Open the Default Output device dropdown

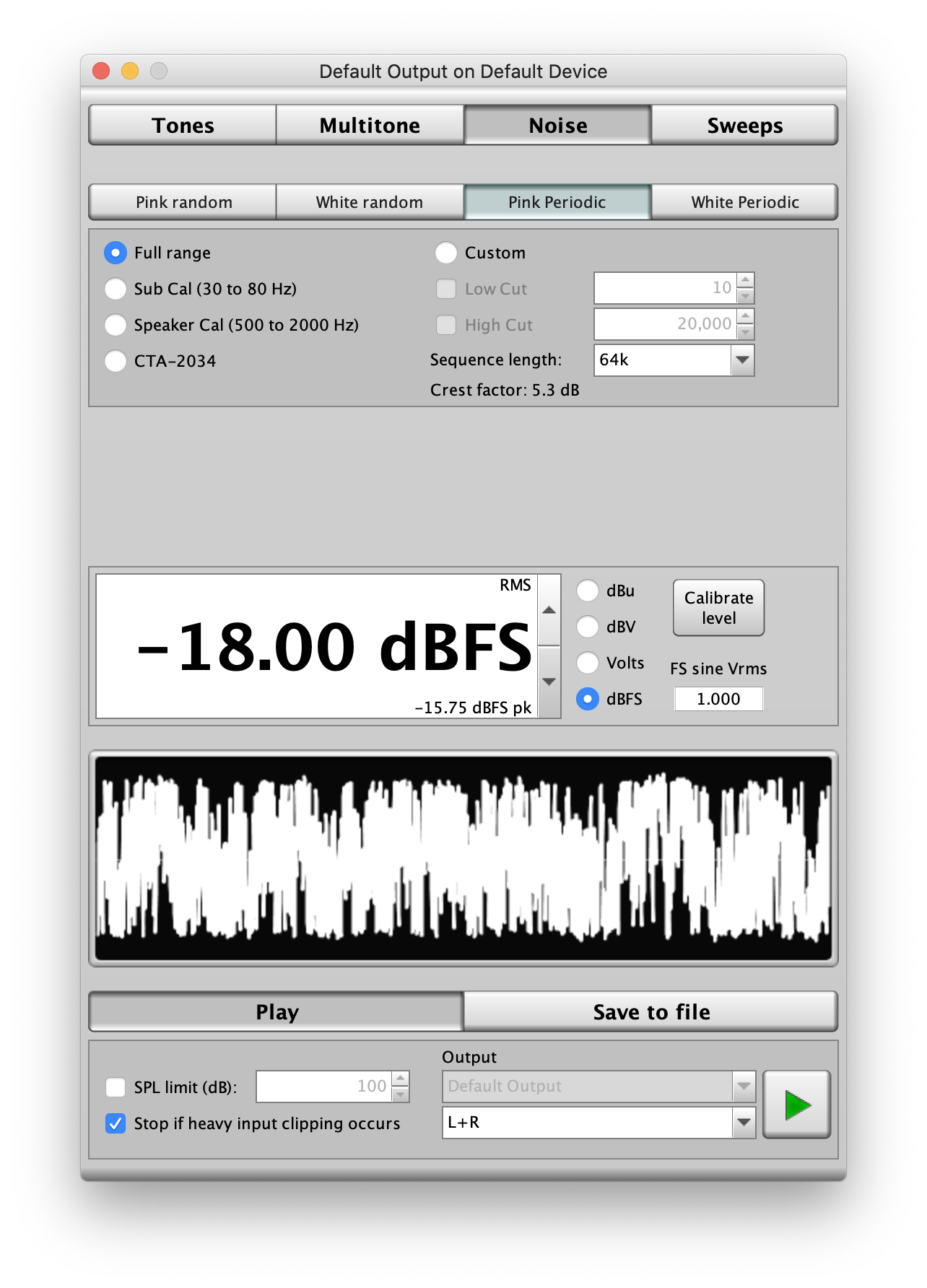[x=599, y=1086]
